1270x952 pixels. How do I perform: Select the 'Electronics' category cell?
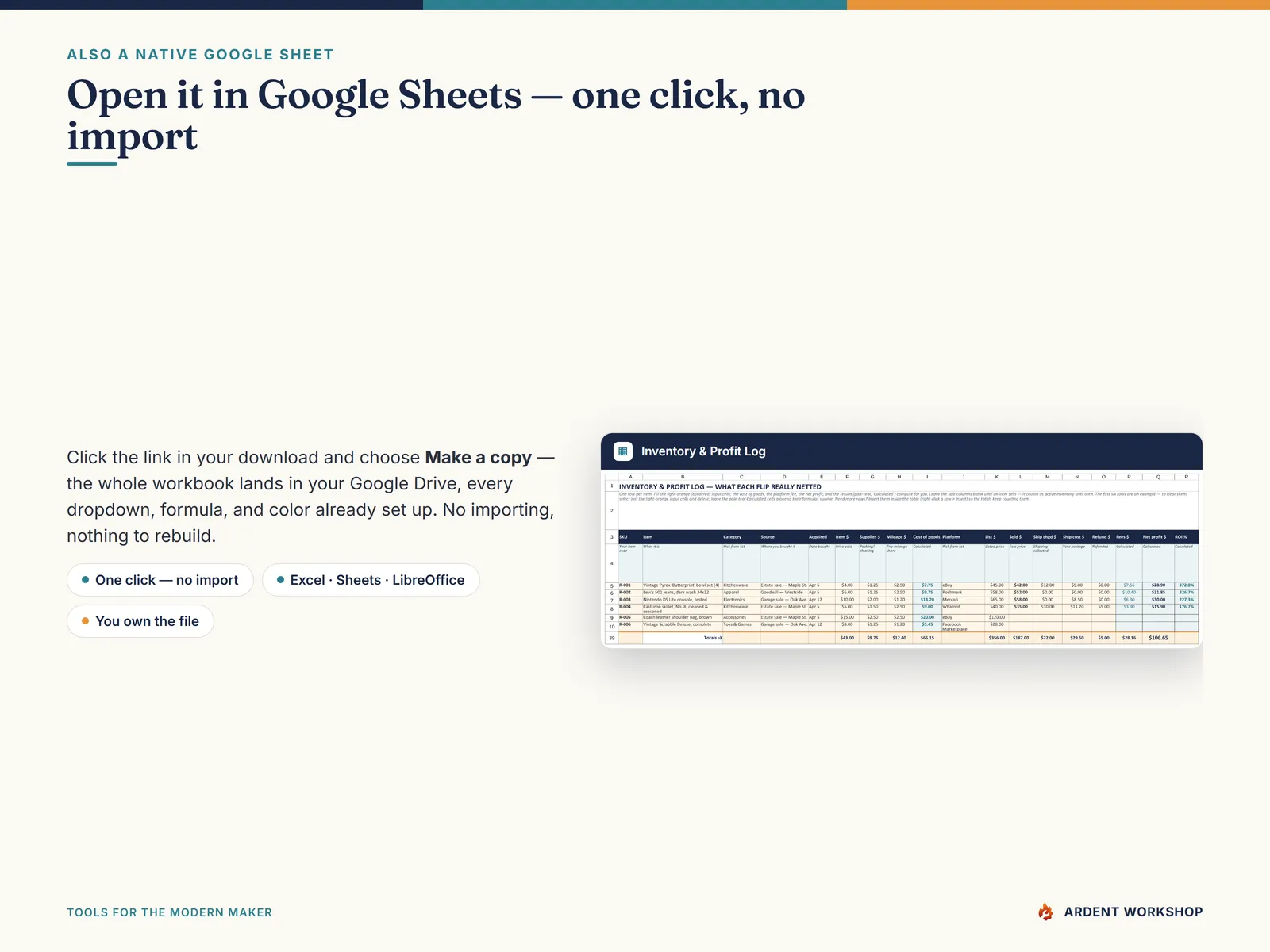(741, 600)
